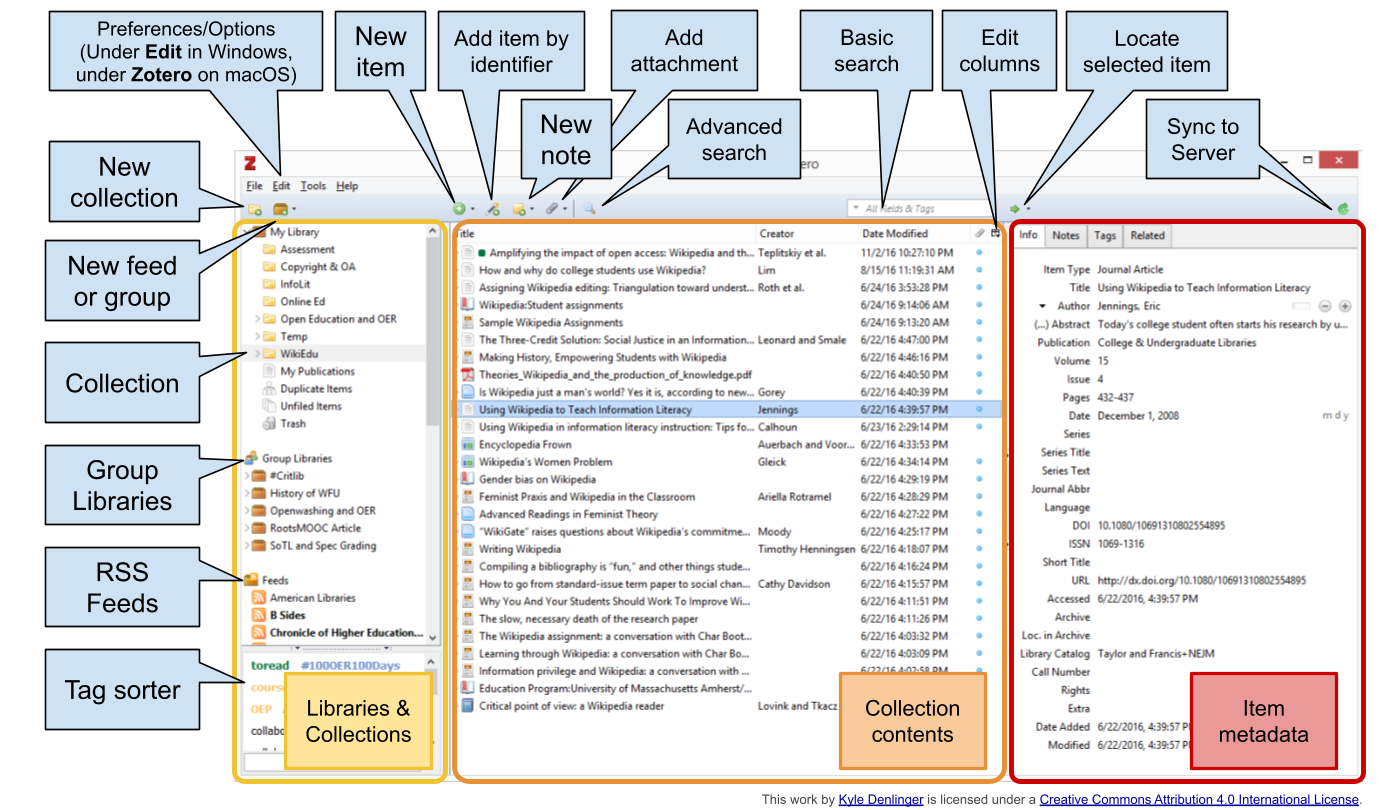Click the New Library/Group toolbar icon
Viewport: 1394px width, 810px height.
pos(281,209)
